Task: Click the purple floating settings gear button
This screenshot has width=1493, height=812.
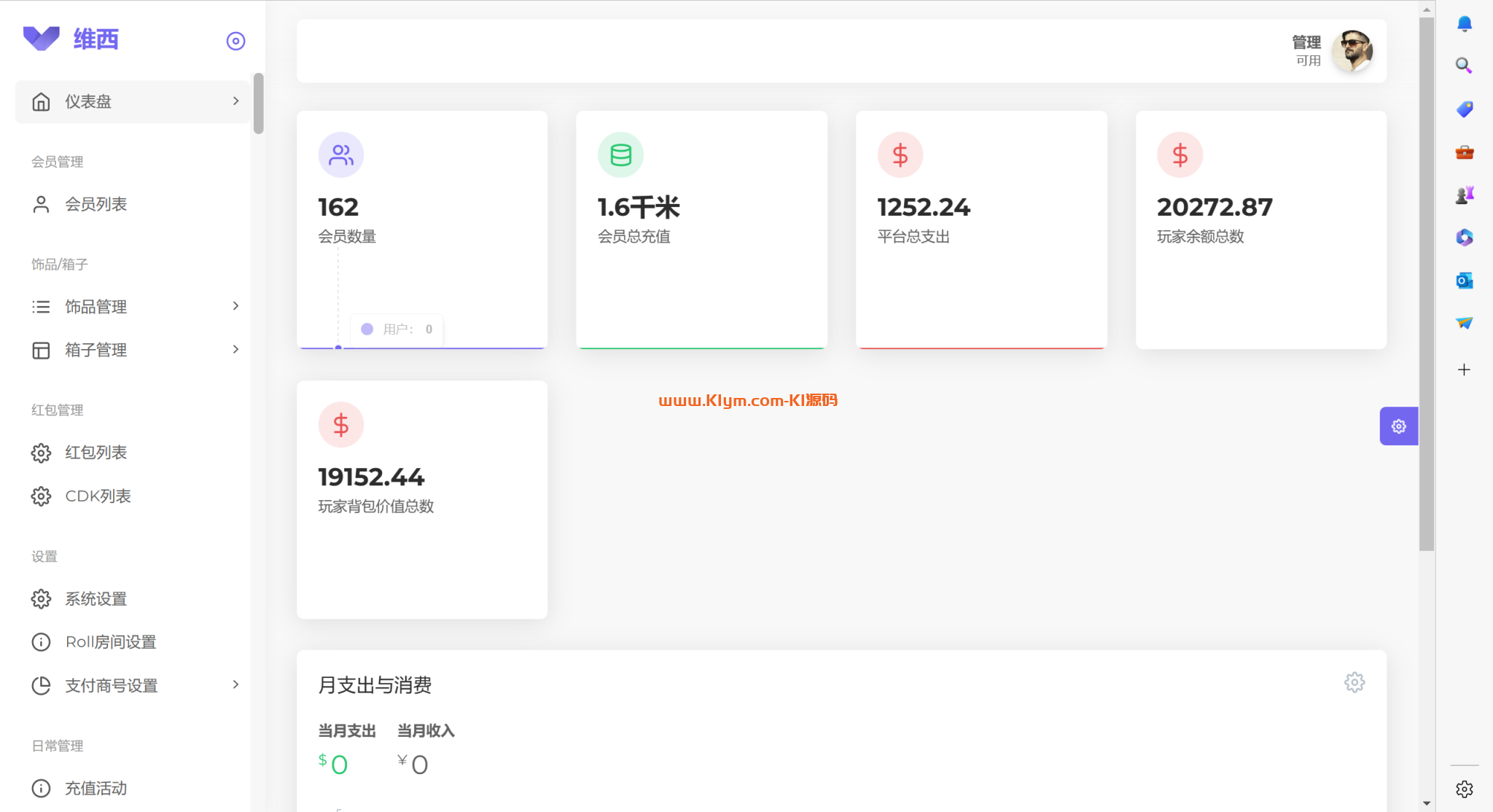Action: [x=1398, y=426]
